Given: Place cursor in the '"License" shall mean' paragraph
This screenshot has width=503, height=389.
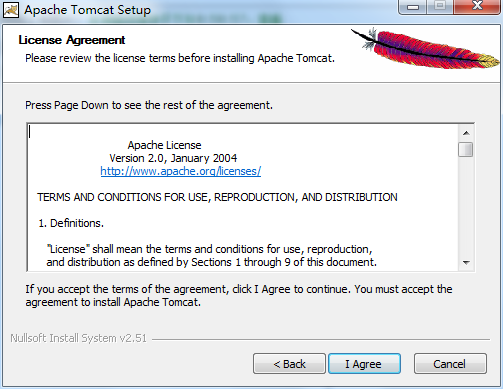Looking at the screenshot, I should click(211, 256).
